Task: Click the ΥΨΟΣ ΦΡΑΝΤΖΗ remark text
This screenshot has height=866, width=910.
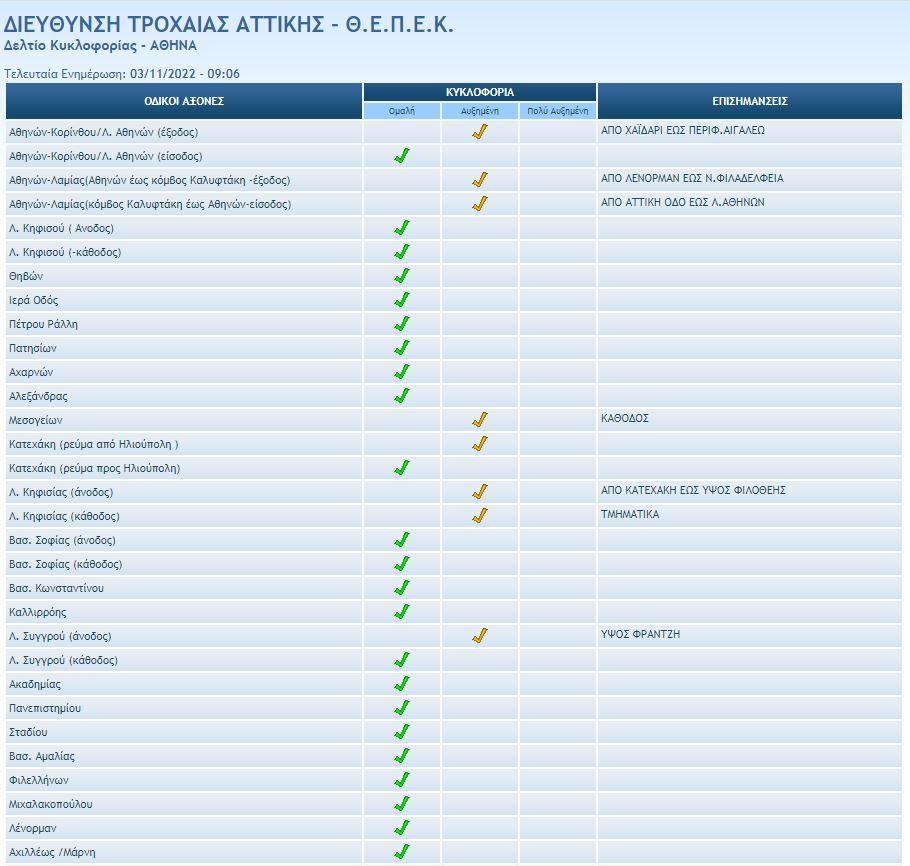Action: tap(640, 635)
